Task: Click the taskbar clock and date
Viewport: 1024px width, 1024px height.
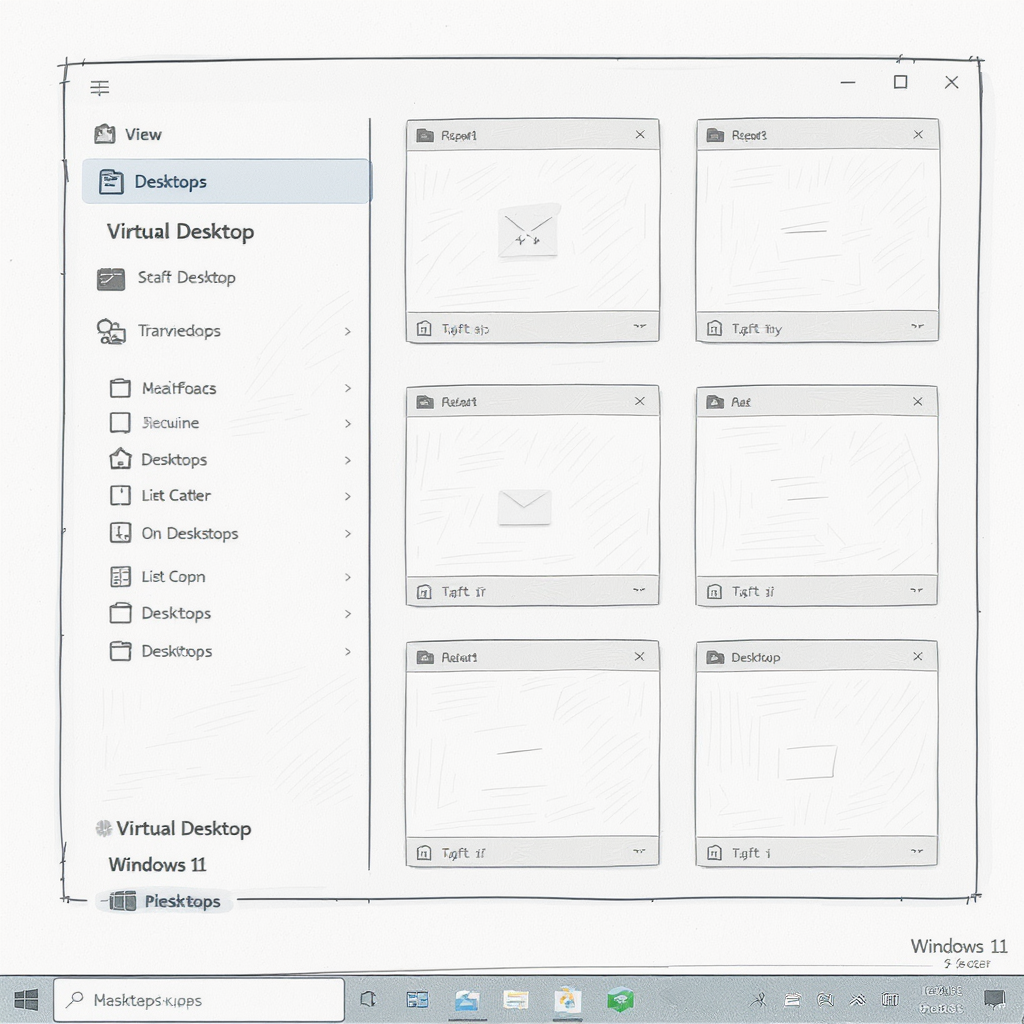Action: coord(941,1000)
